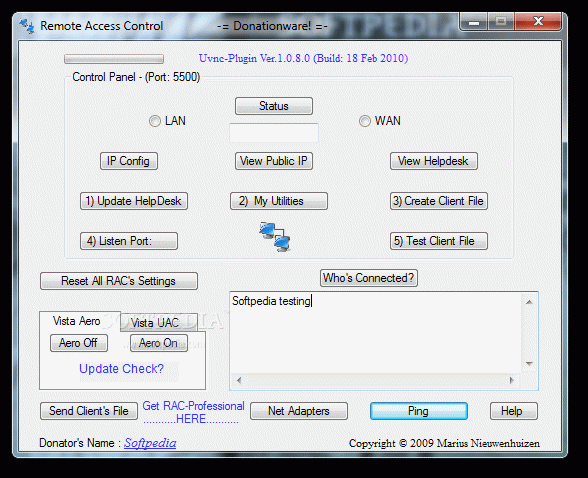The image size is (588, 478).
Task: Open View Helpdesk
Action: pos(434,161)
